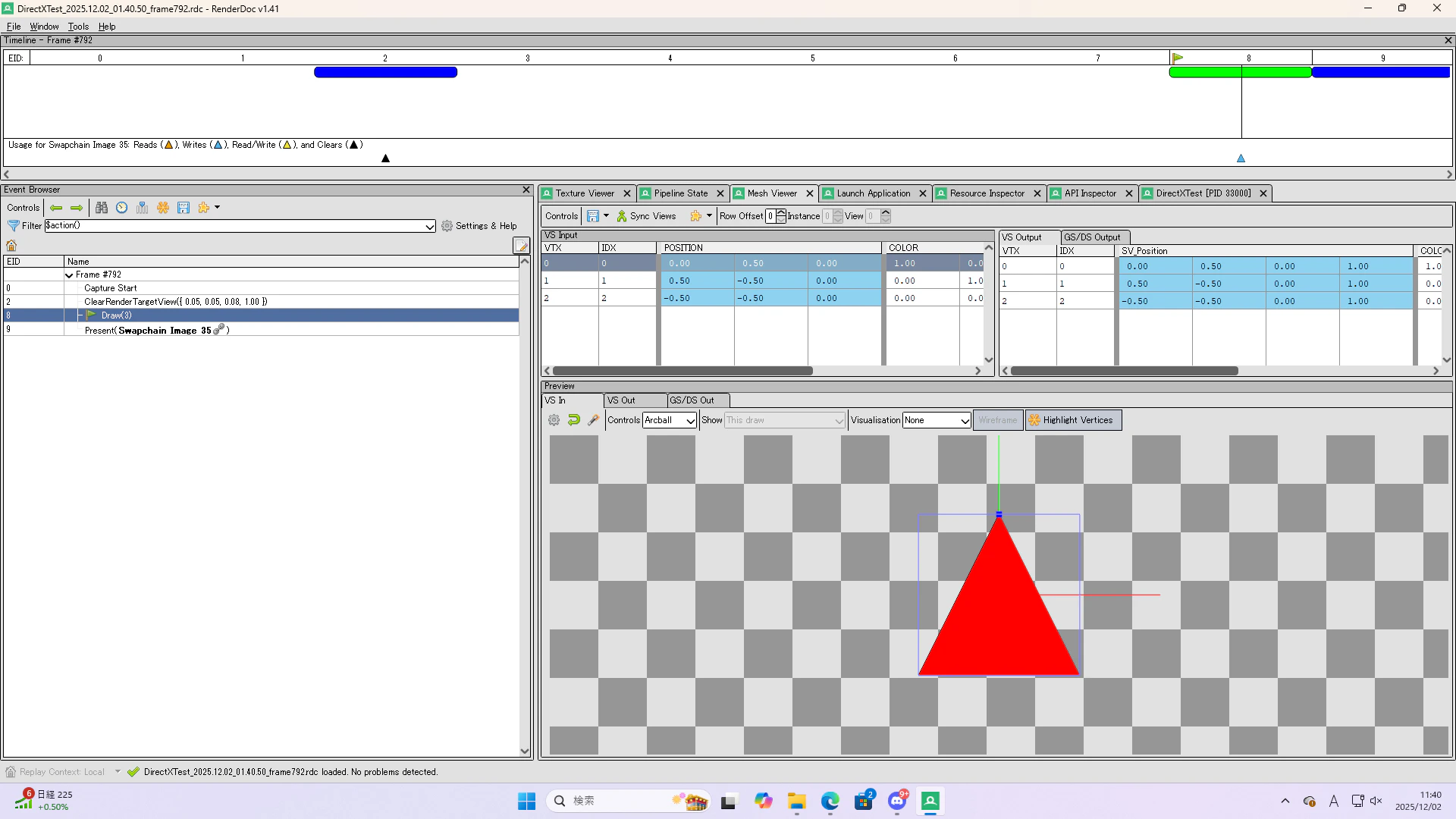Viewport: 1456px width, 819px height.
Task: Click the clock time durations icon
Action: 121,208
